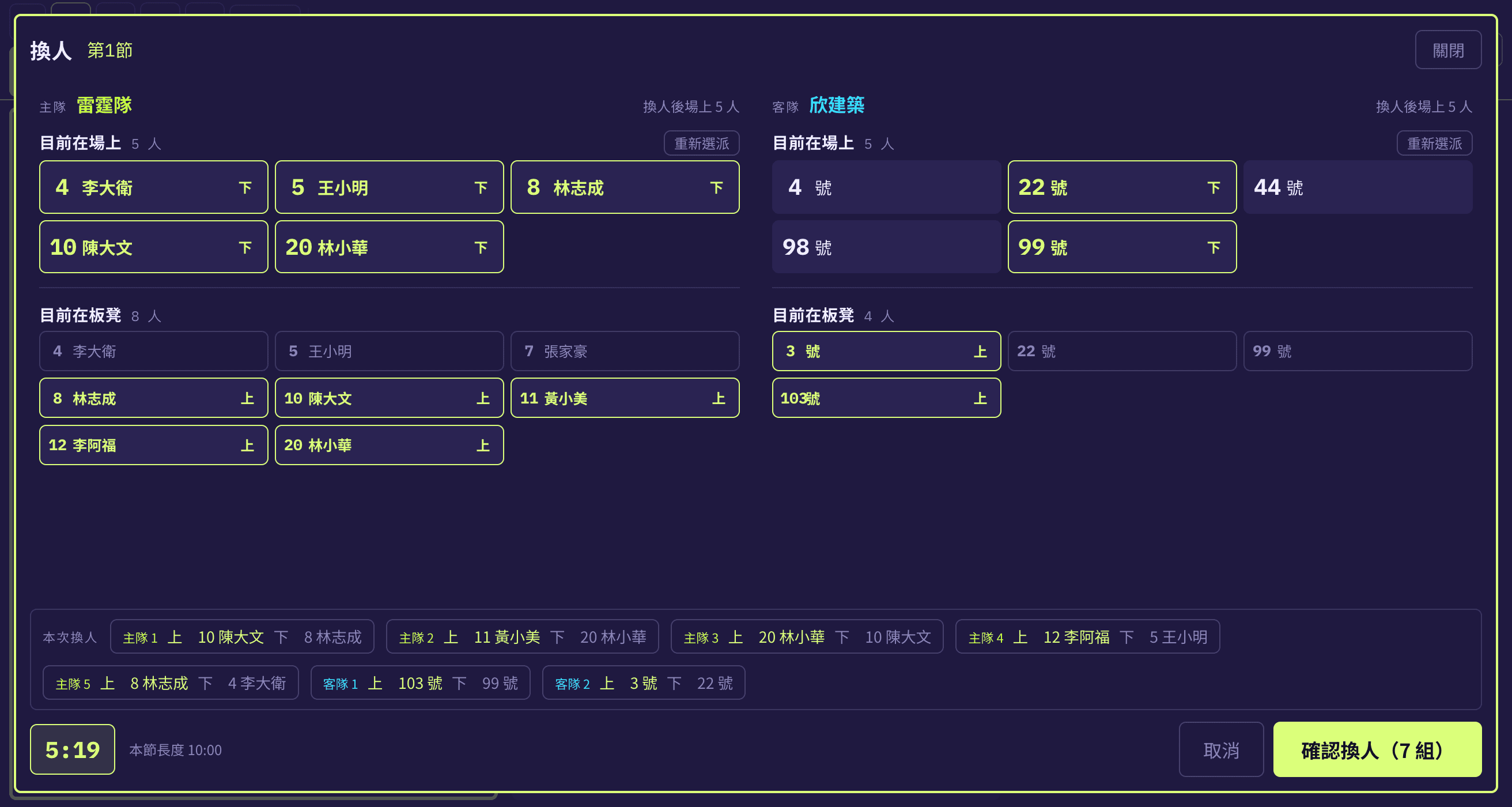Cancel the substitution with 取消

tap(1221, 749)
